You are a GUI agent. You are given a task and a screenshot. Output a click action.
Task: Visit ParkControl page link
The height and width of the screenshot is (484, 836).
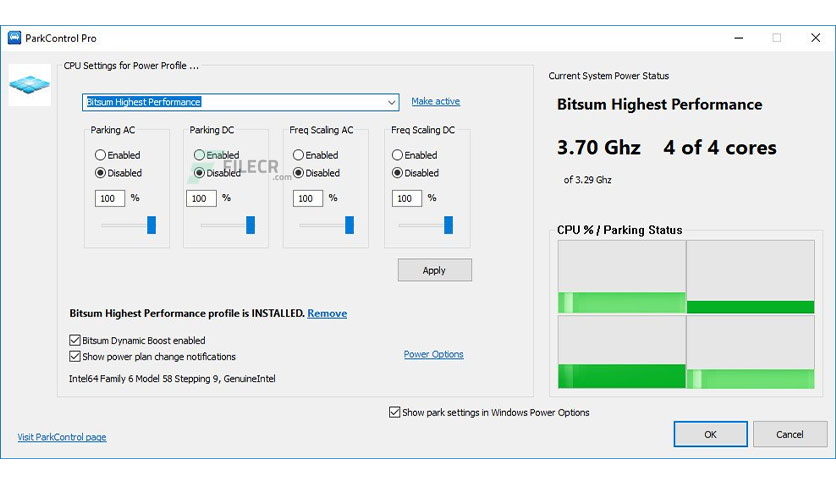point(62,437)
